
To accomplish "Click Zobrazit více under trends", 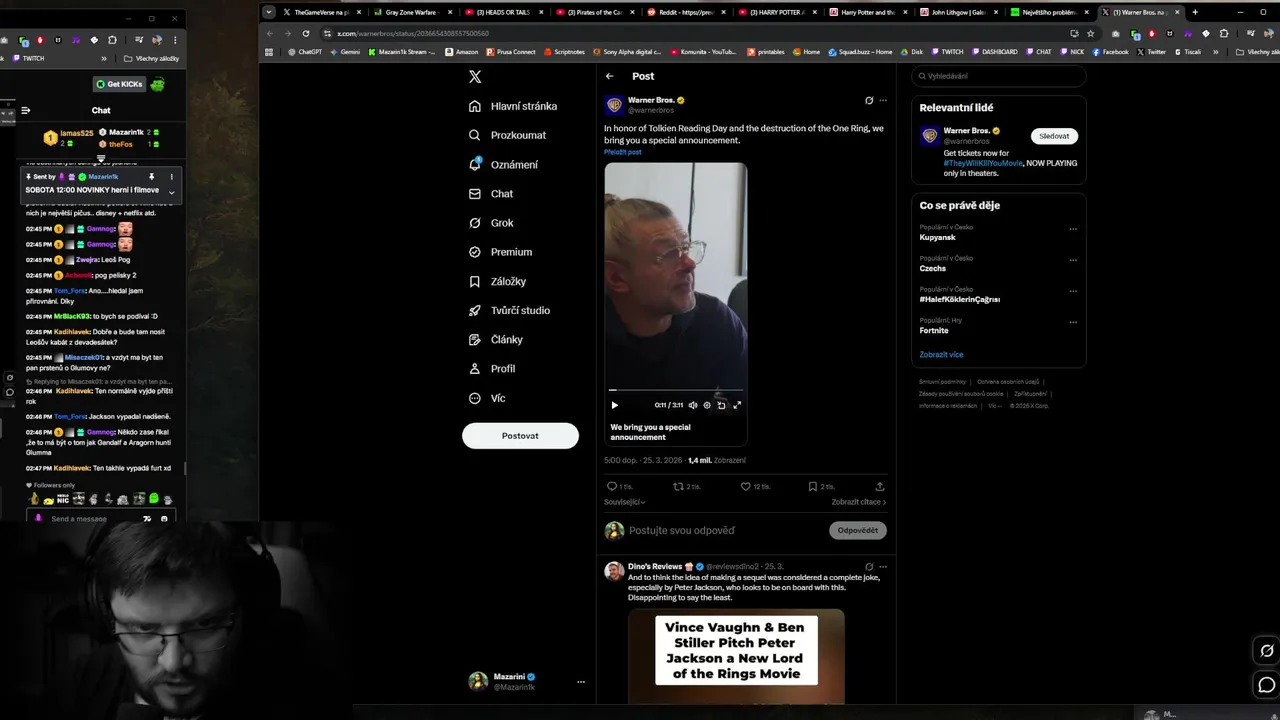I will point(941,354).
